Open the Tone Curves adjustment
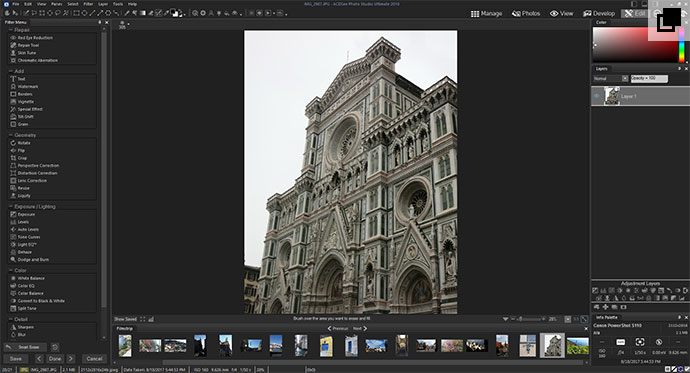The width and height of the screenshot is (690, 373). tap(26, 237)
